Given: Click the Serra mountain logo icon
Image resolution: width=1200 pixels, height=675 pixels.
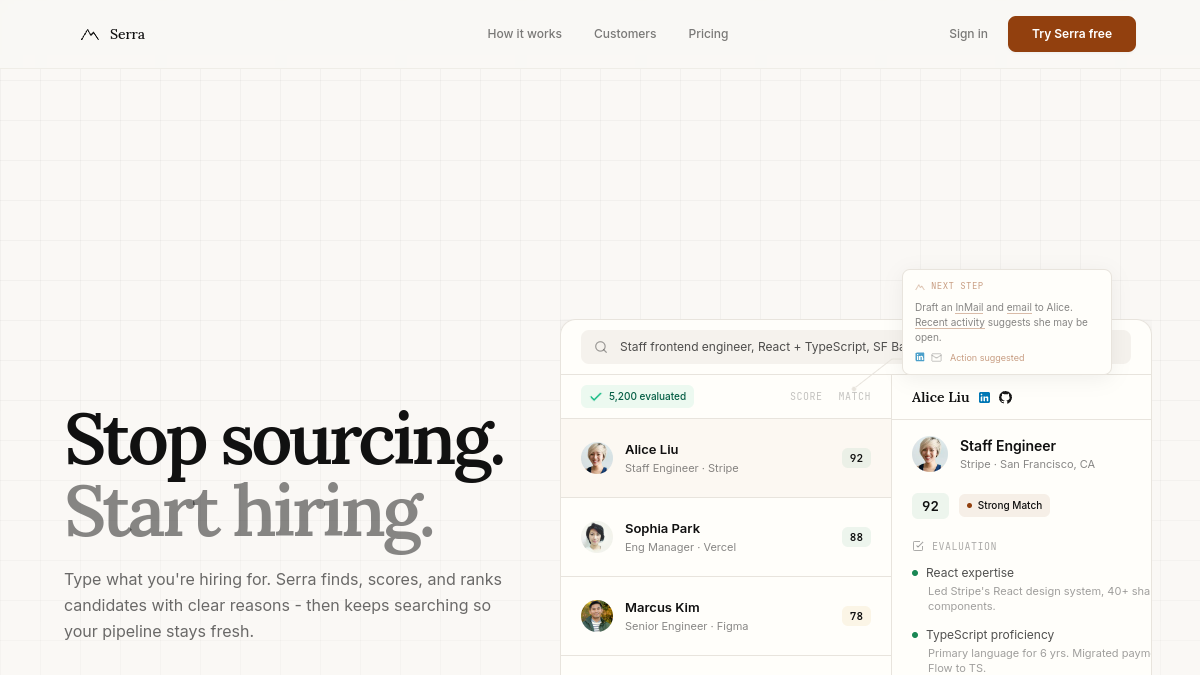Looking at the screenshot, I should point(90,34).
